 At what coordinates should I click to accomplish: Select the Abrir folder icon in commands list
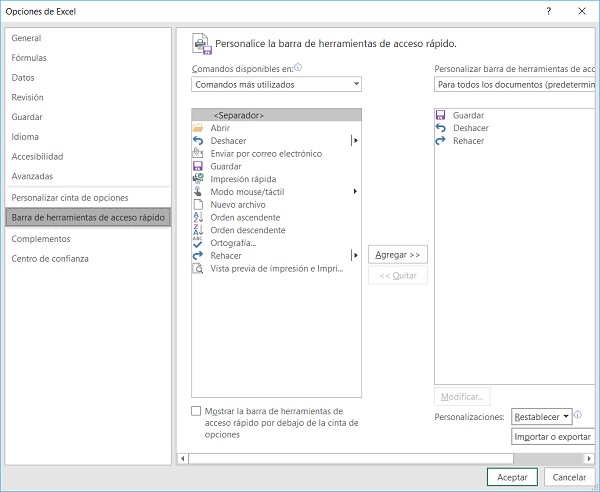[198, 128]
